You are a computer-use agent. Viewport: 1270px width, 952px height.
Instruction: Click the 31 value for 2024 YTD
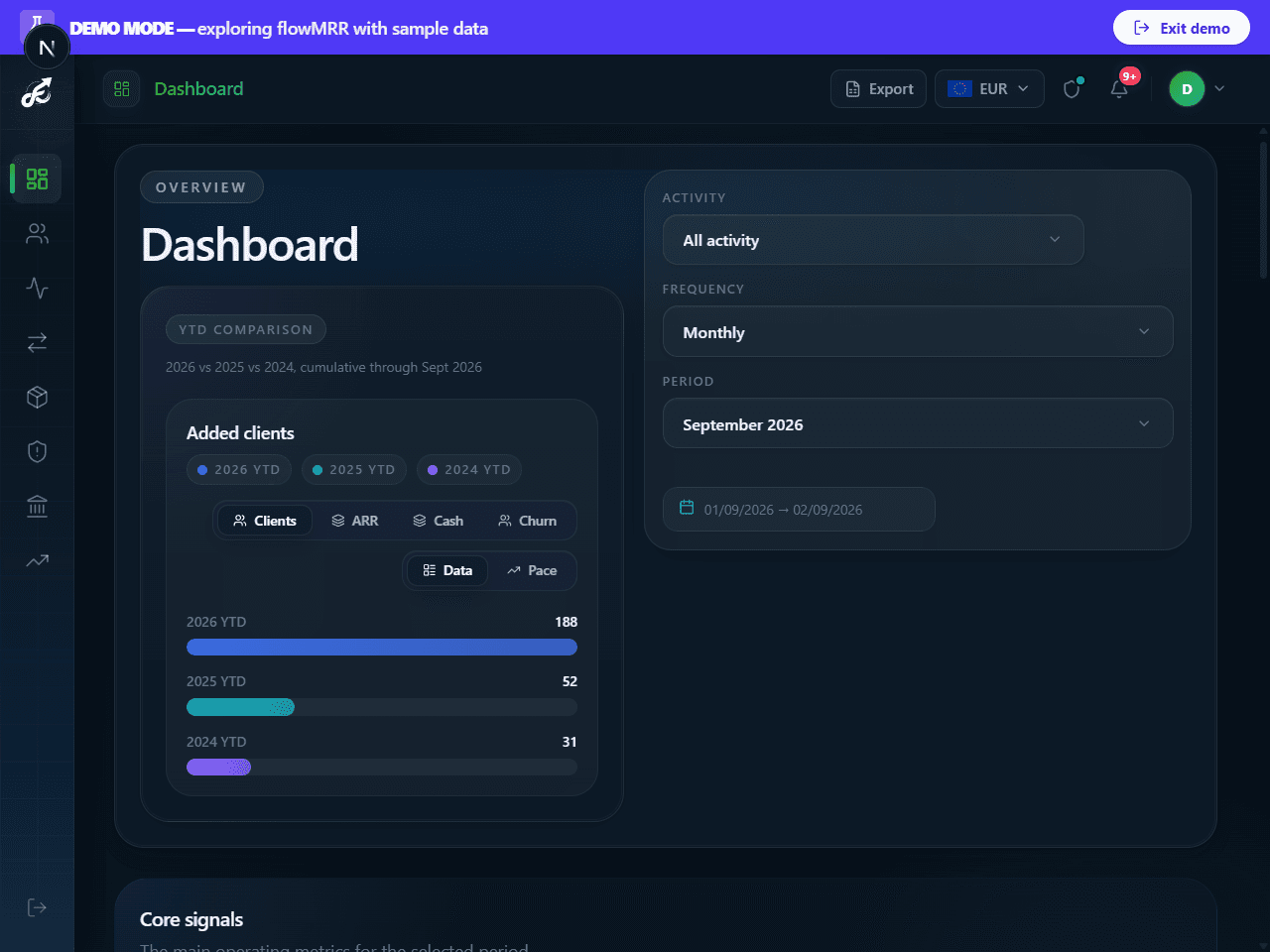coord(570,742)
